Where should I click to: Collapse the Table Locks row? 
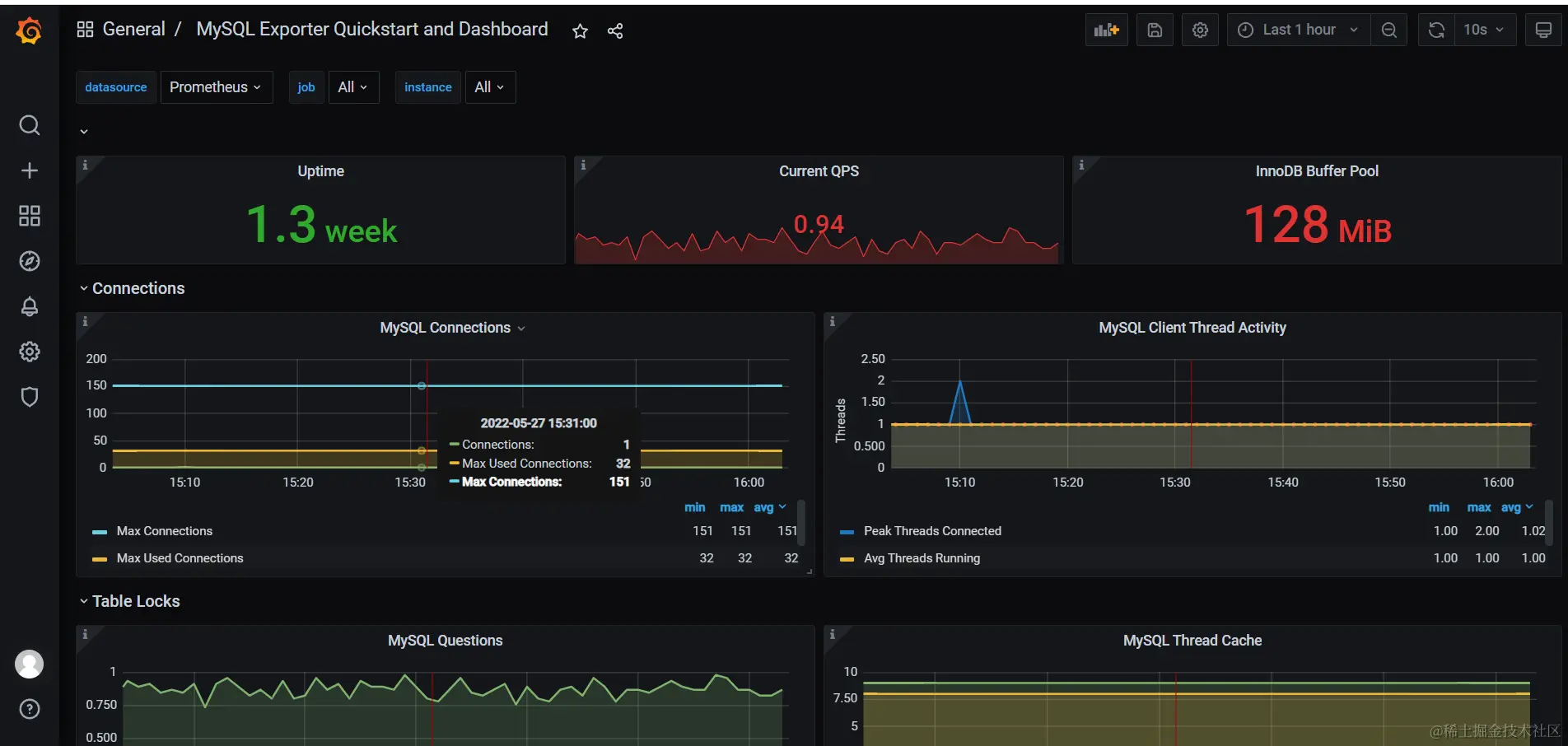[129, 601]
